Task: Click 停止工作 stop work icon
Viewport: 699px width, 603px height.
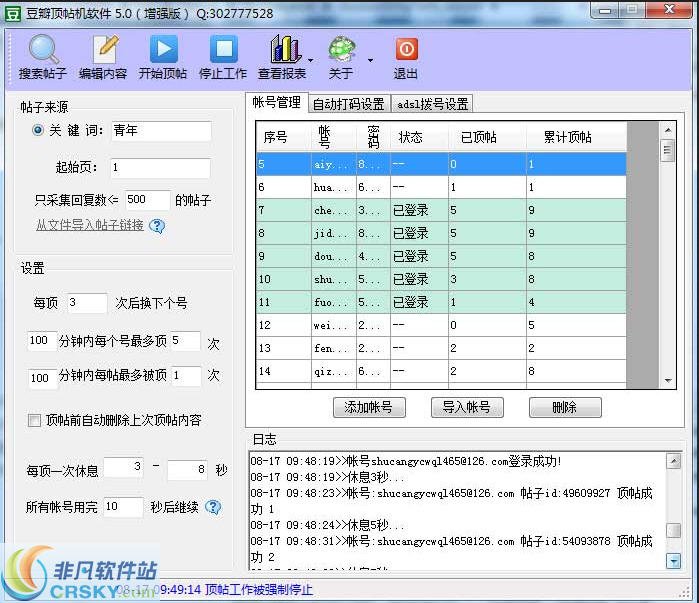Action: pos(223,57)
